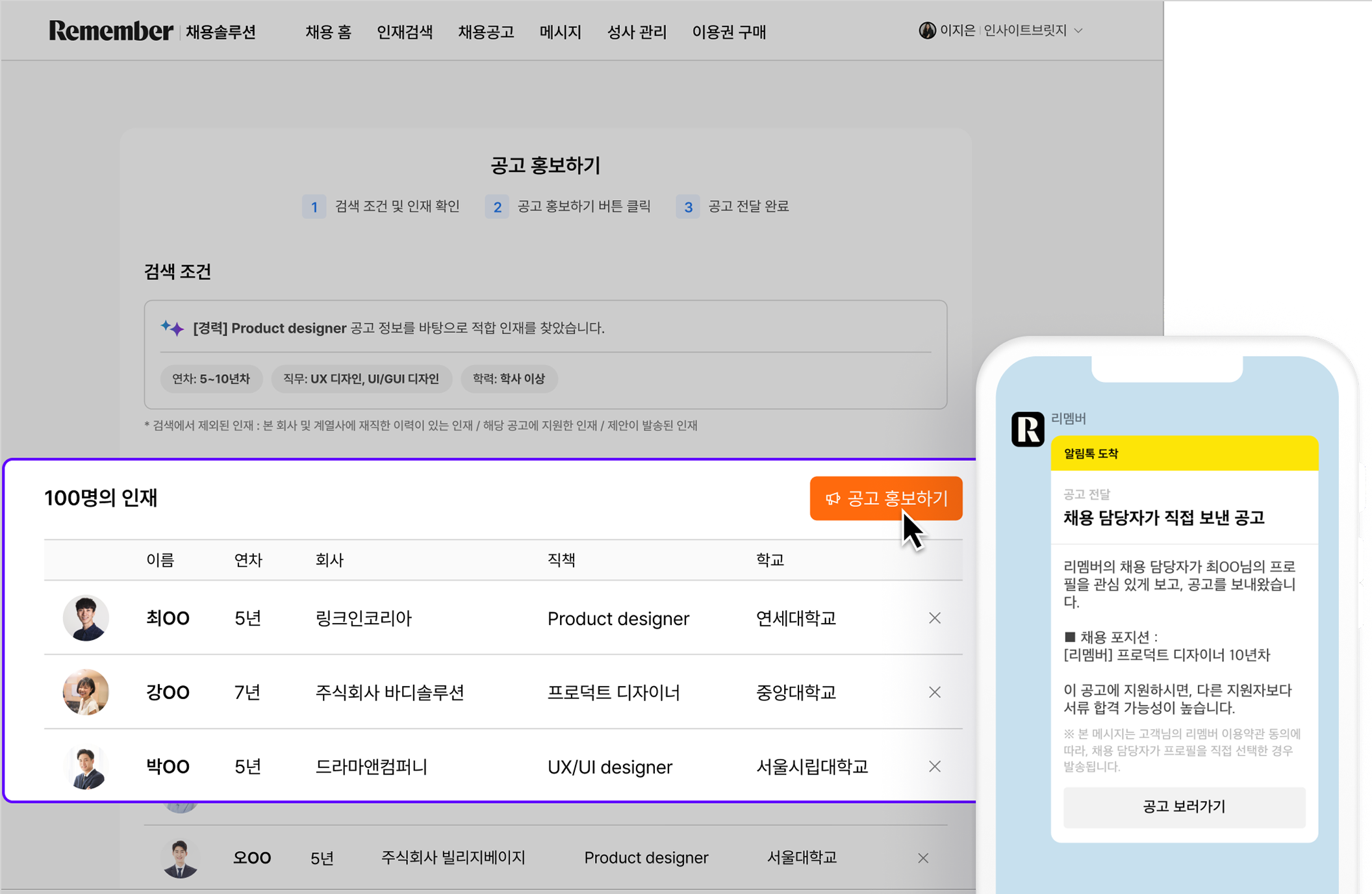
Task: Click the 100명의 인재 heading
Action: (101, 498)
